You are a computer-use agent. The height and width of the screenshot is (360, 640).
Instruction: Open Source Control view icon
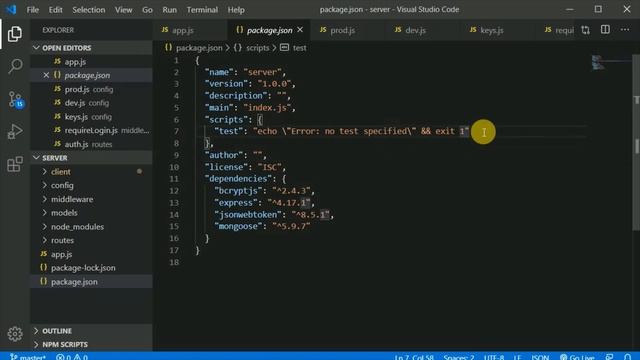coord(16,99)
